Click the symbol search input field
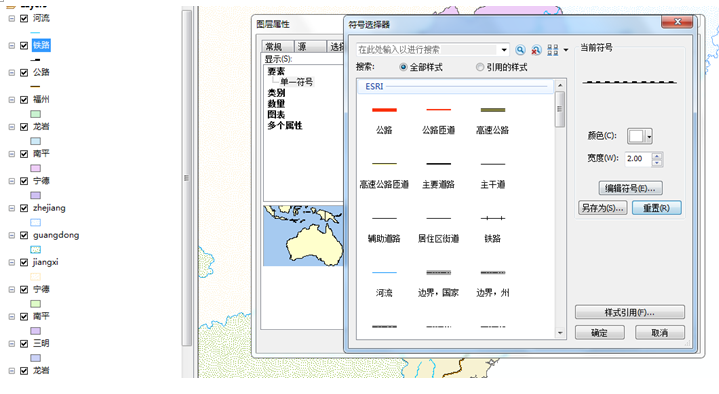Screen dimensions: 719x394 (427, 50)
